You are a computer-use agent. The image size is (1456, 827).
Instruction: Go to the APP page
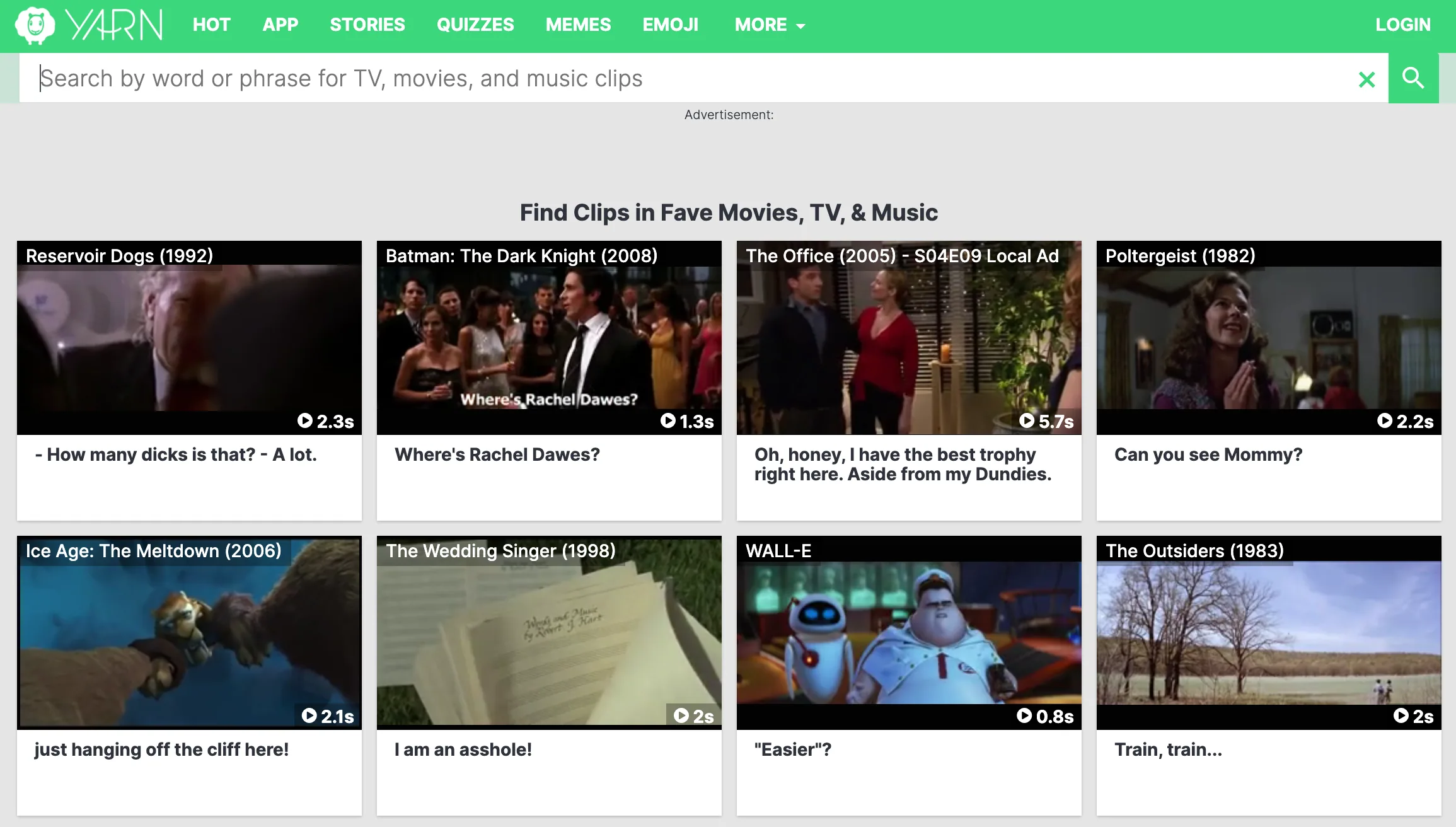pos(280,25)
